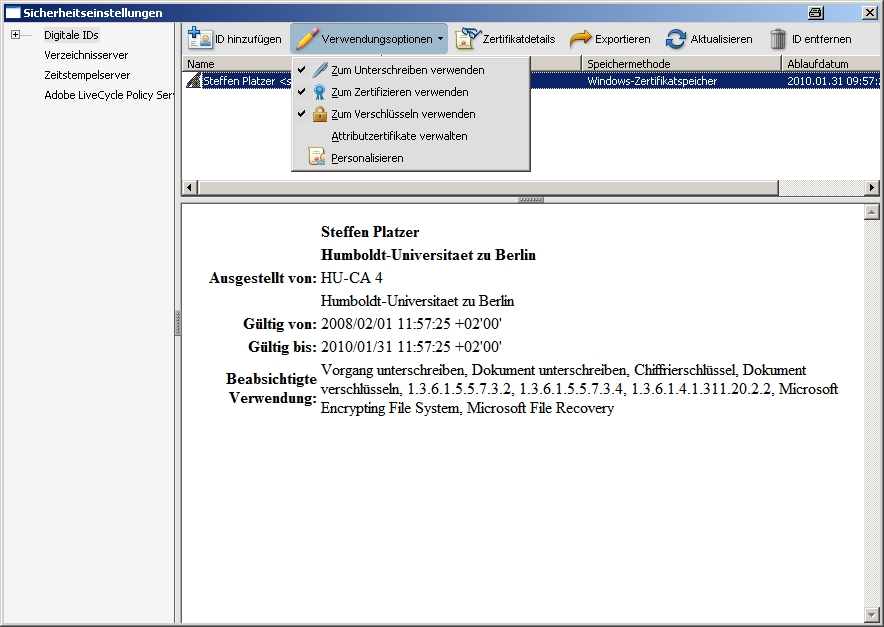
Task: Sort list by Speichermethode column header
Action: click(x=680, y=64)
